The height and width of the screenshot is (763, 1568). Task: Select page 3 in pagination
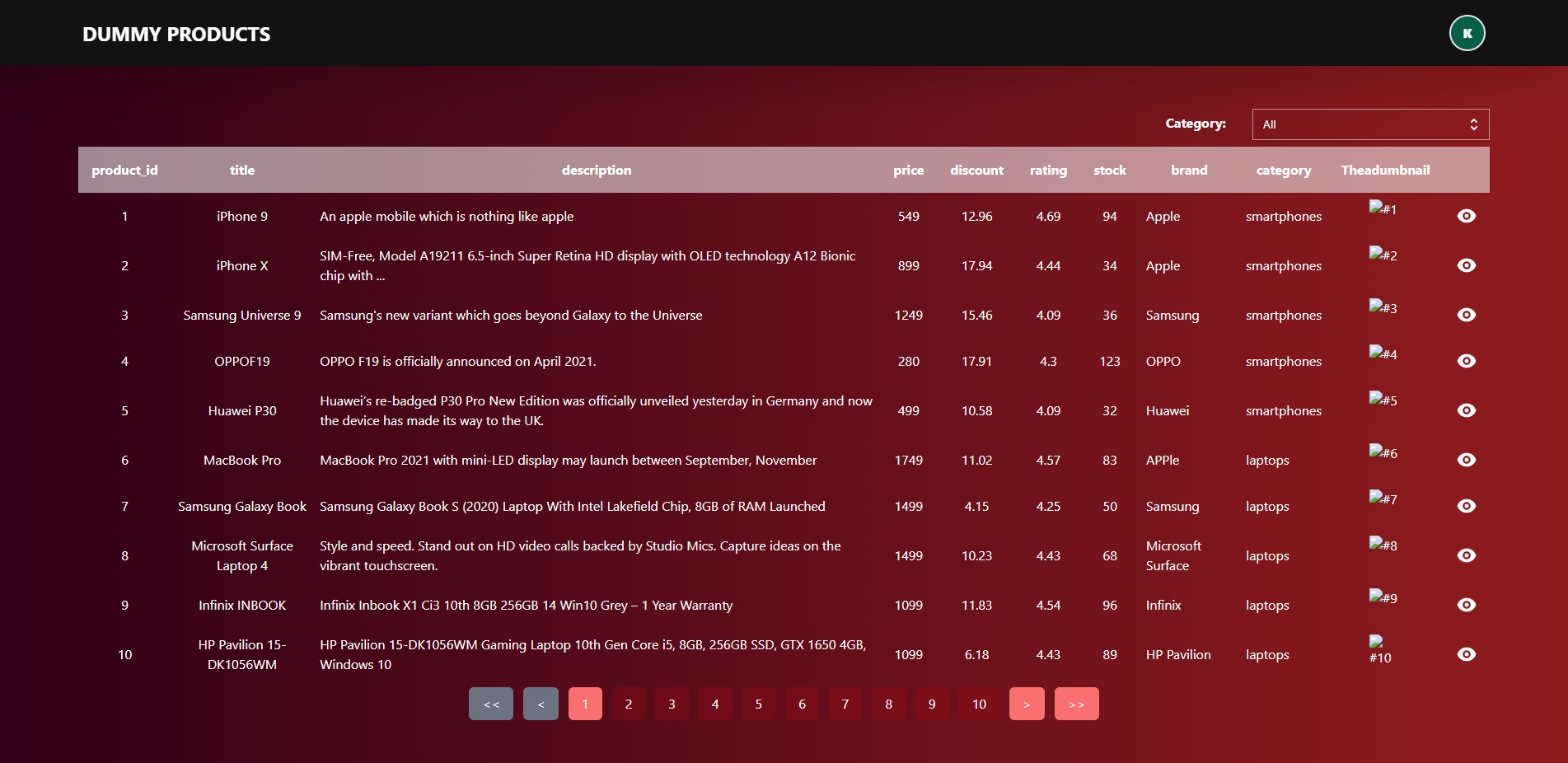click(x=672, y=704)
